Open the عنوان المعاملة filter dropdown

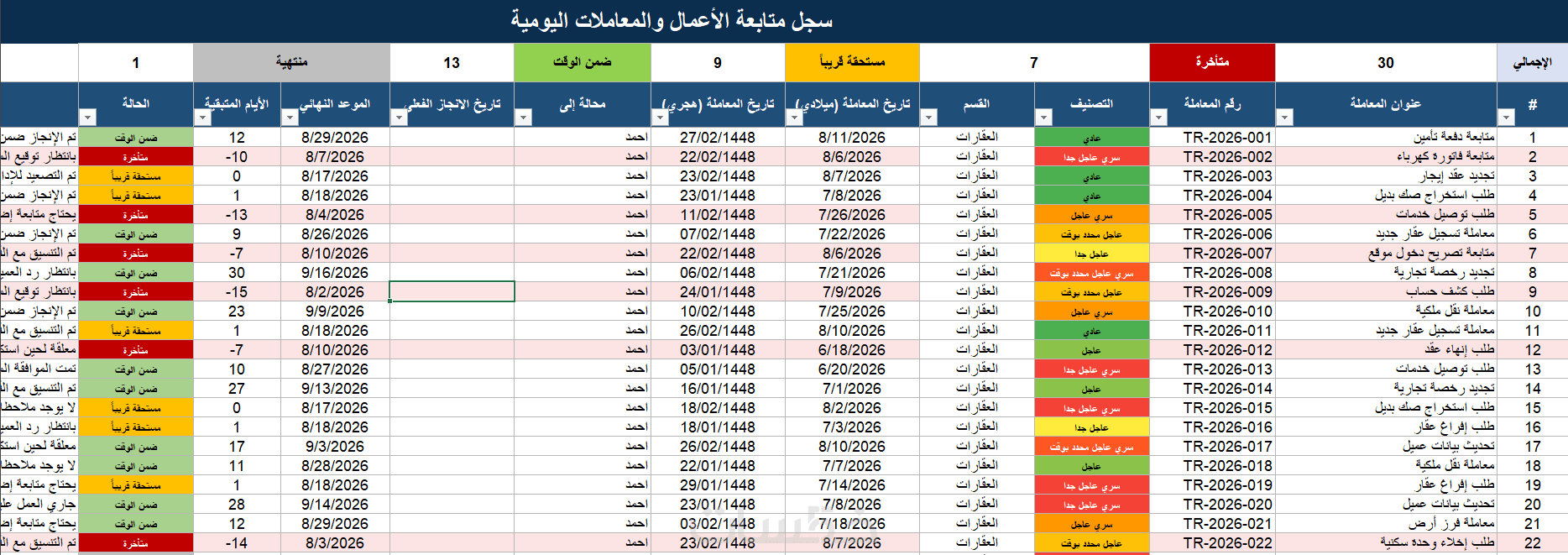click(x=1285, y=118)
